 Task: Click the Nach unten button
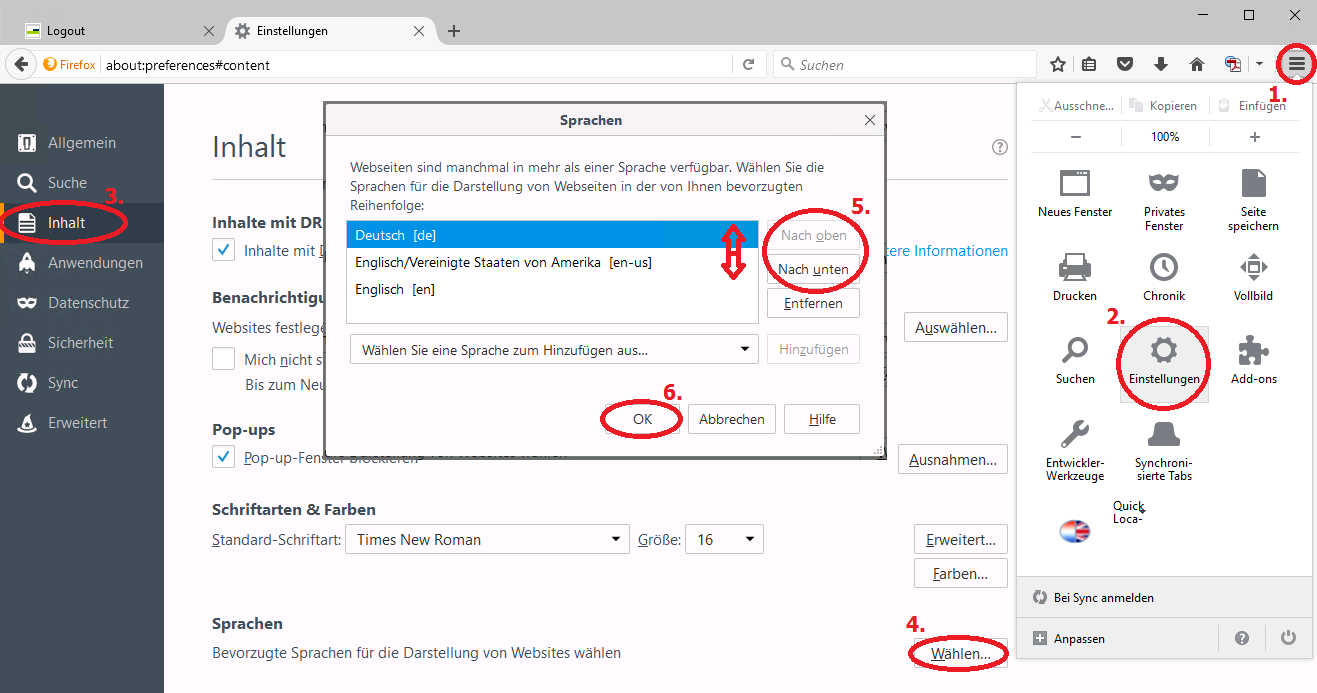(x=813, y=269)
